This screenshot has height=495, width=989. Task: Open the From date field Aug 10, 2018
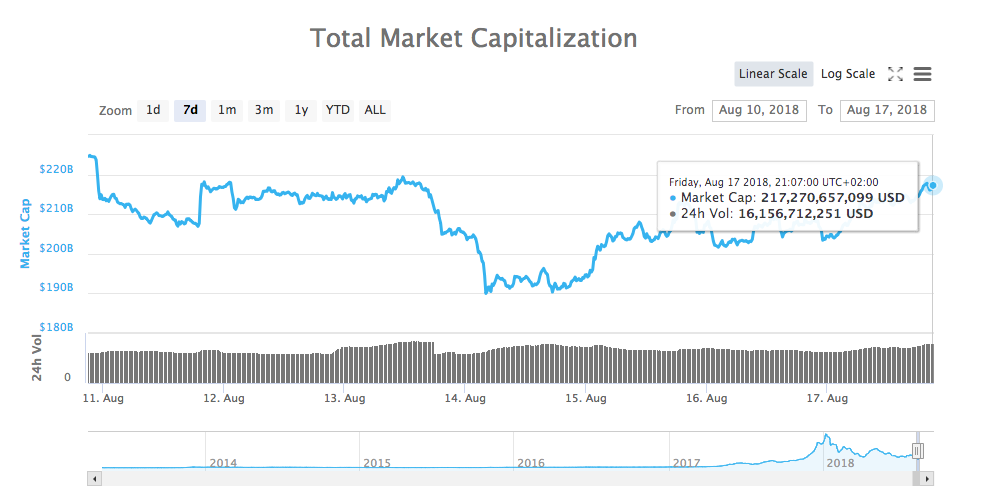759,110
